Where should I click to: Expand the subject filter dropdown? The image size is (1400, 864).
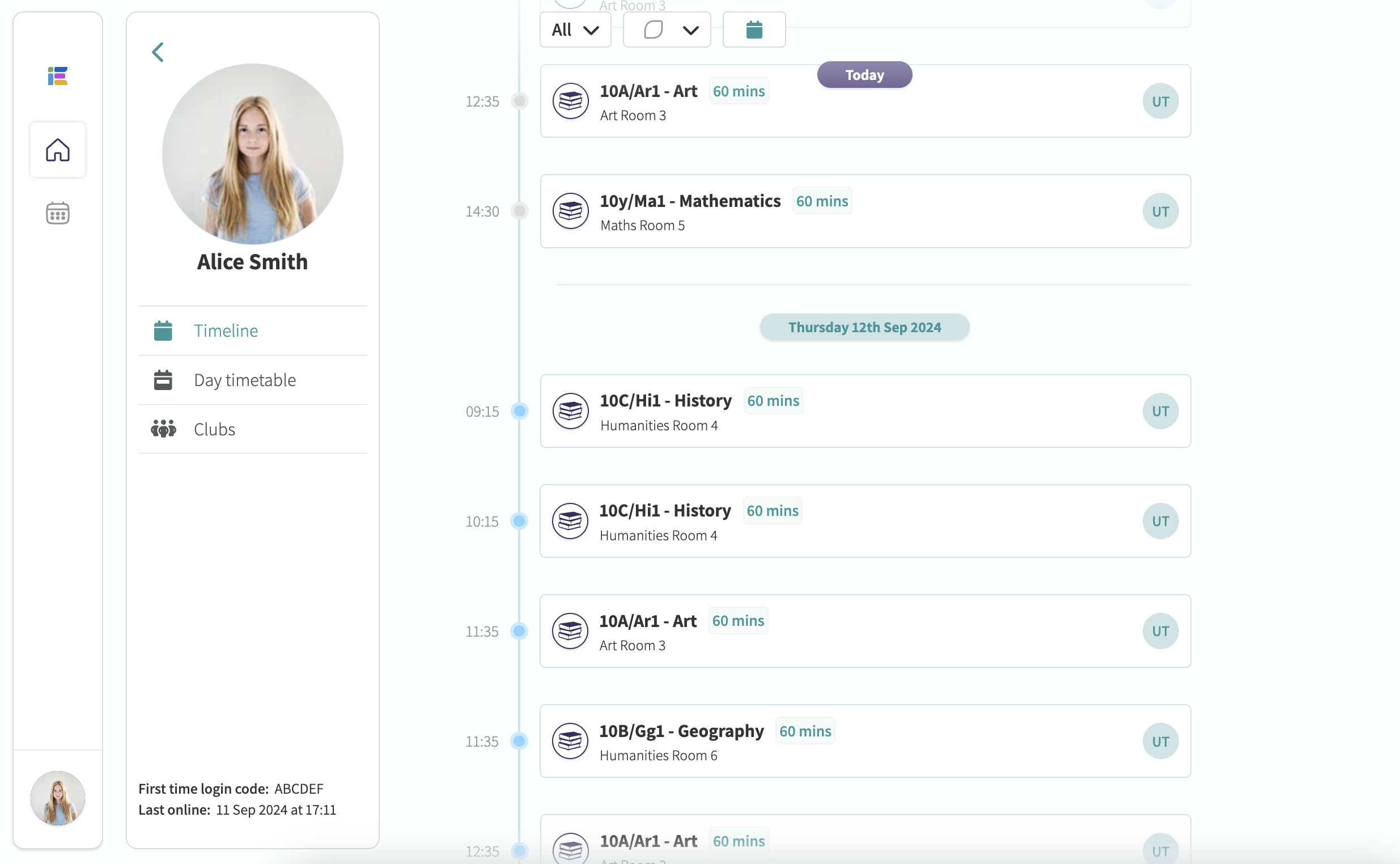[666, 29]
